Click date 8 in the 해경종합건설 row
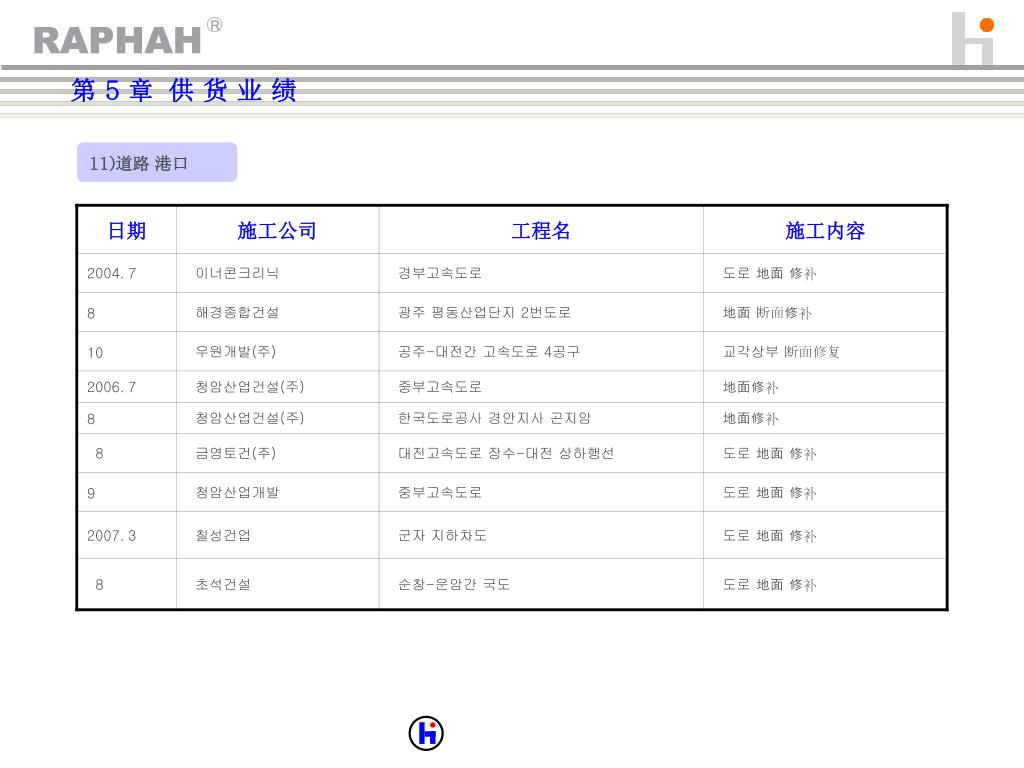 pos(91,313)
